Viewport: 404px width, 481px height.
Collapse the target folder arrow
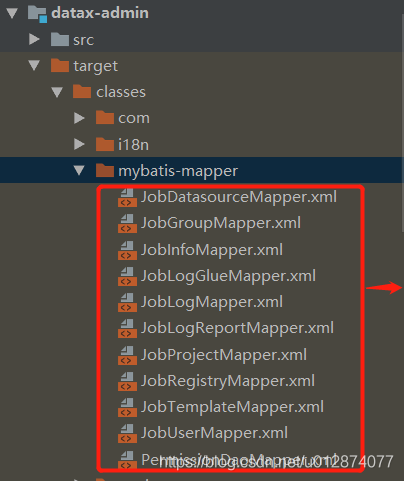34,65
